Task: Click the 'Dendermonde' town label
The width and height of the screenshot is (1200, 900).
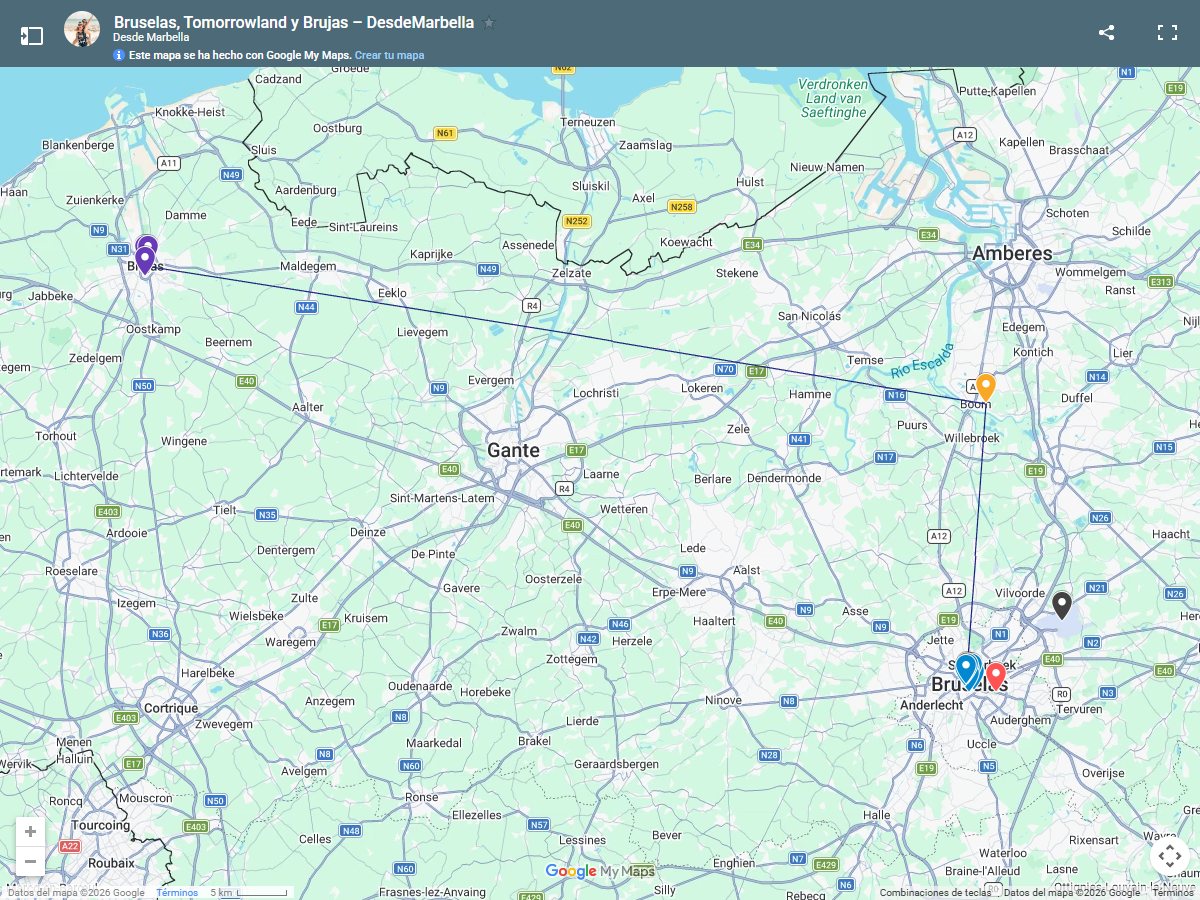Action: [x=784, y=478]
